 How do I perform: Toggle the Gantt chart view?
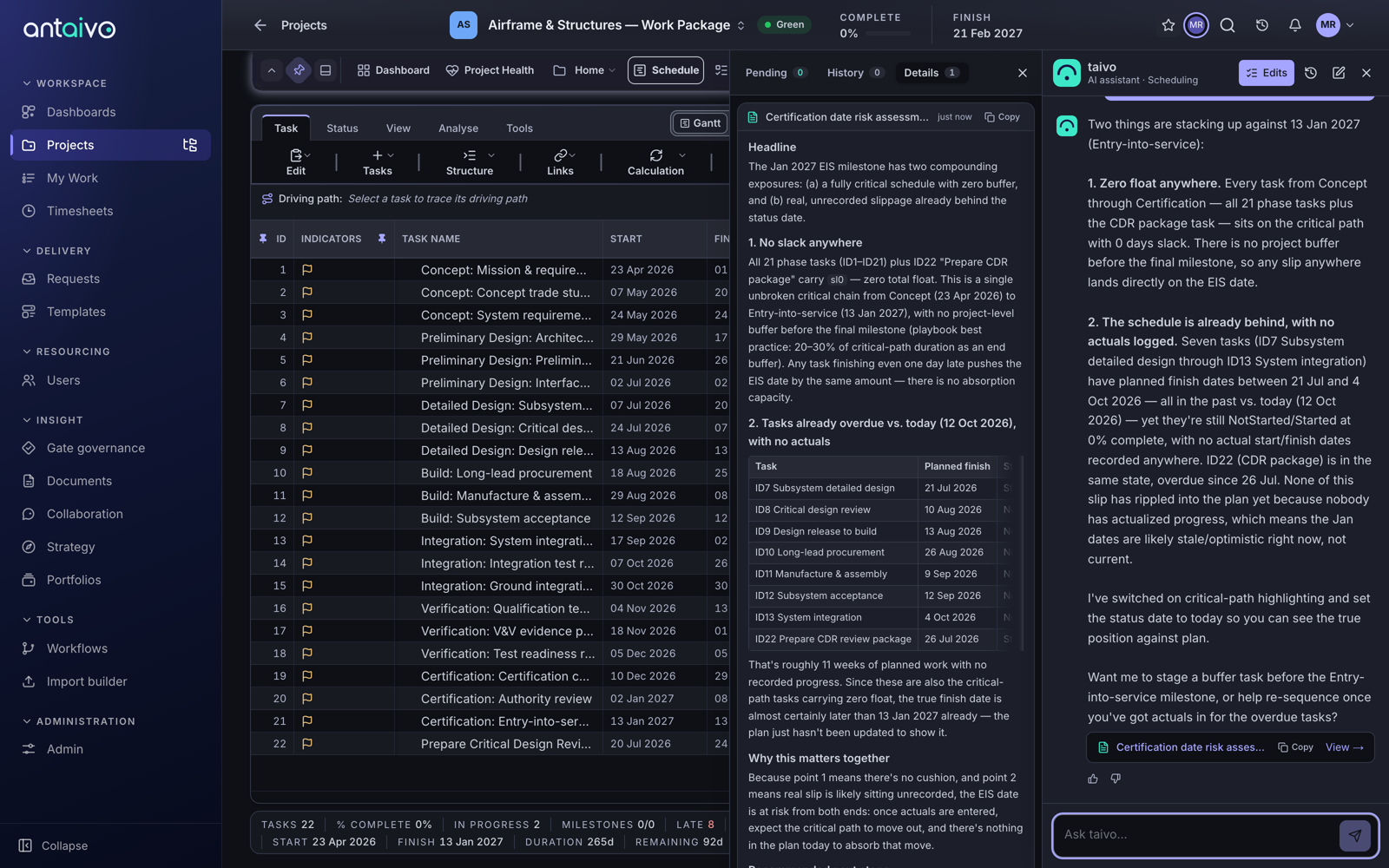click(x=700, y=123)
